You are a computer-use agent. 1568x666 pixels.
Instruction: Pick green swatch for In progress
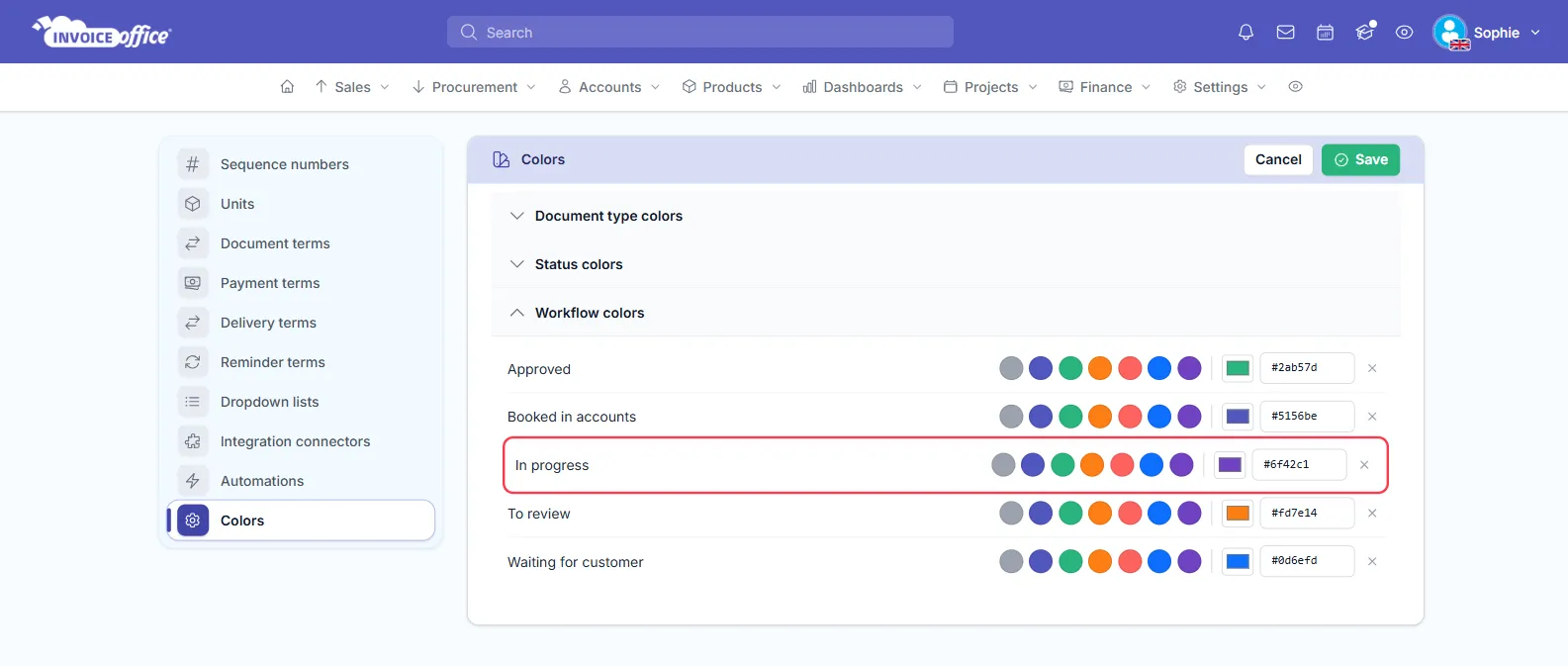1062,465
